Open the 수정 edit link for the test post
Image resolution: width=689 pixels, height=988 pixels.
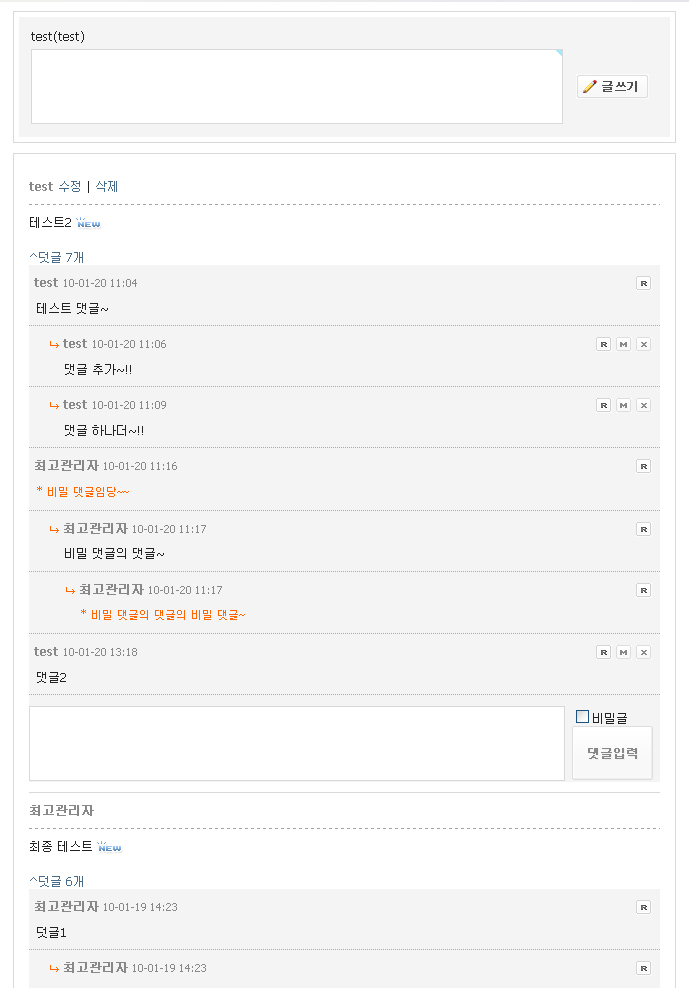click(69, 186)
